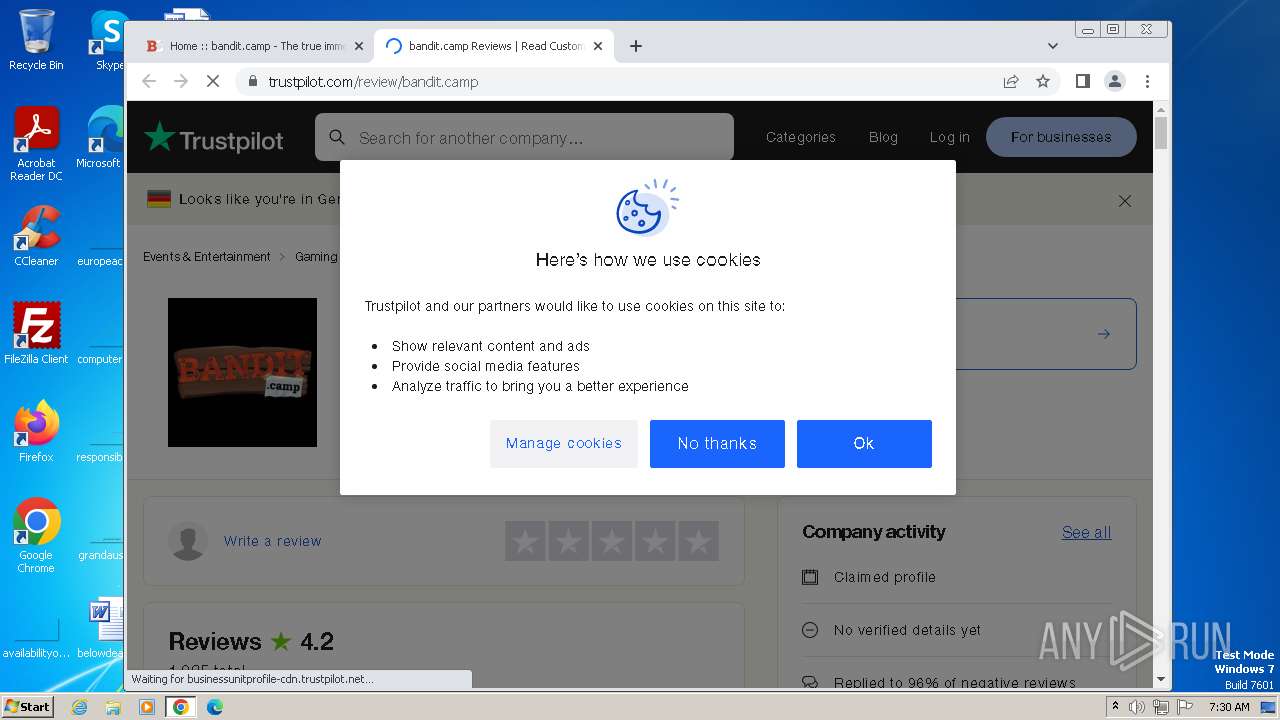The width and height of the screenshot is (1280, 720).
Task: Close the bandit.camp Reviews tab
Action: (x=598, y=46)
